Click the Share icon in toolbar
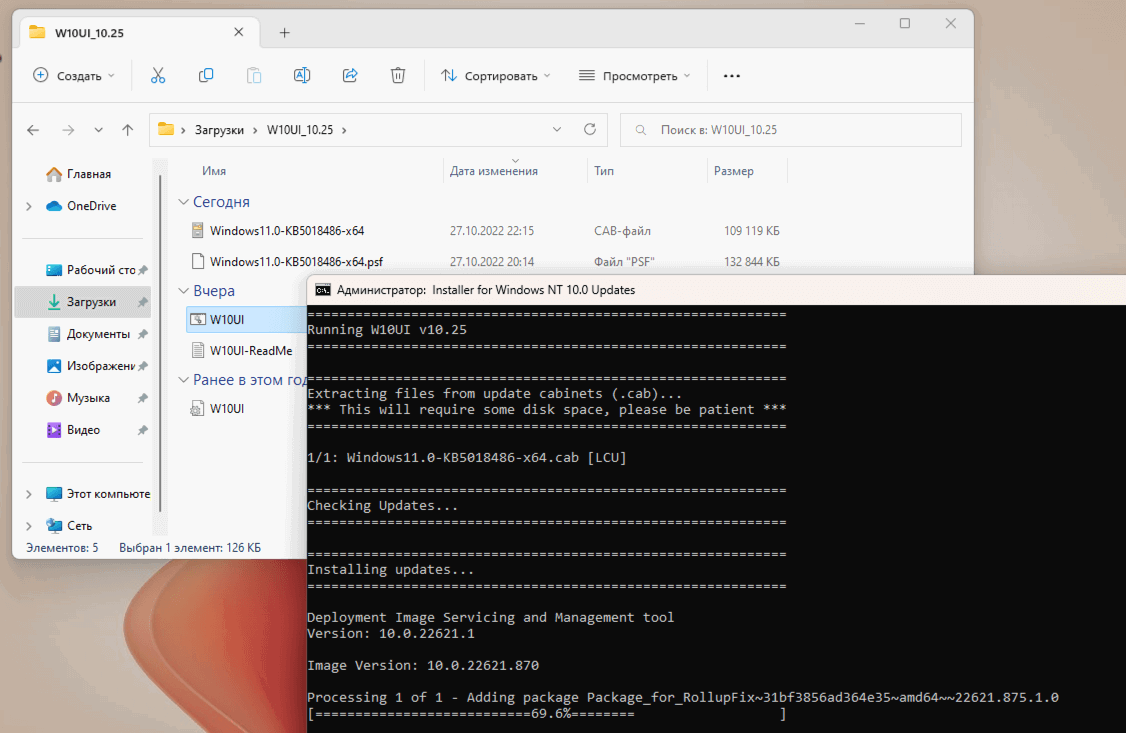This screenshot has height=733, width=1126. point(350,75)
